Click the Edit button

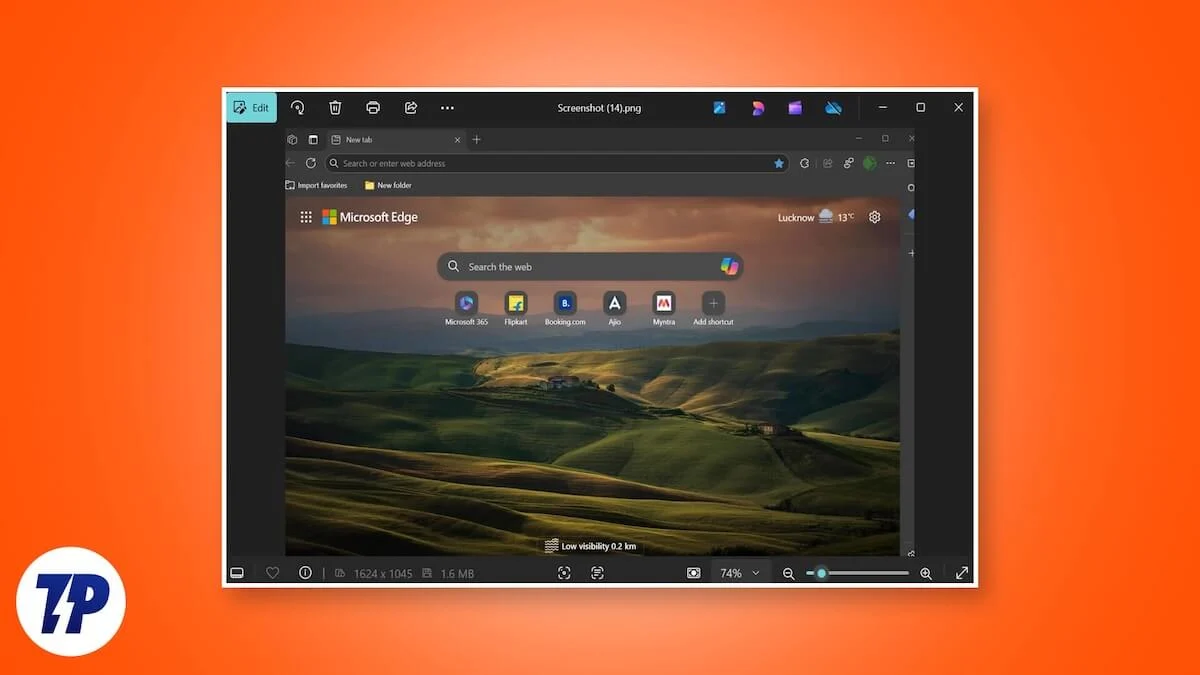pyautogui.click(x=251, y=108)
